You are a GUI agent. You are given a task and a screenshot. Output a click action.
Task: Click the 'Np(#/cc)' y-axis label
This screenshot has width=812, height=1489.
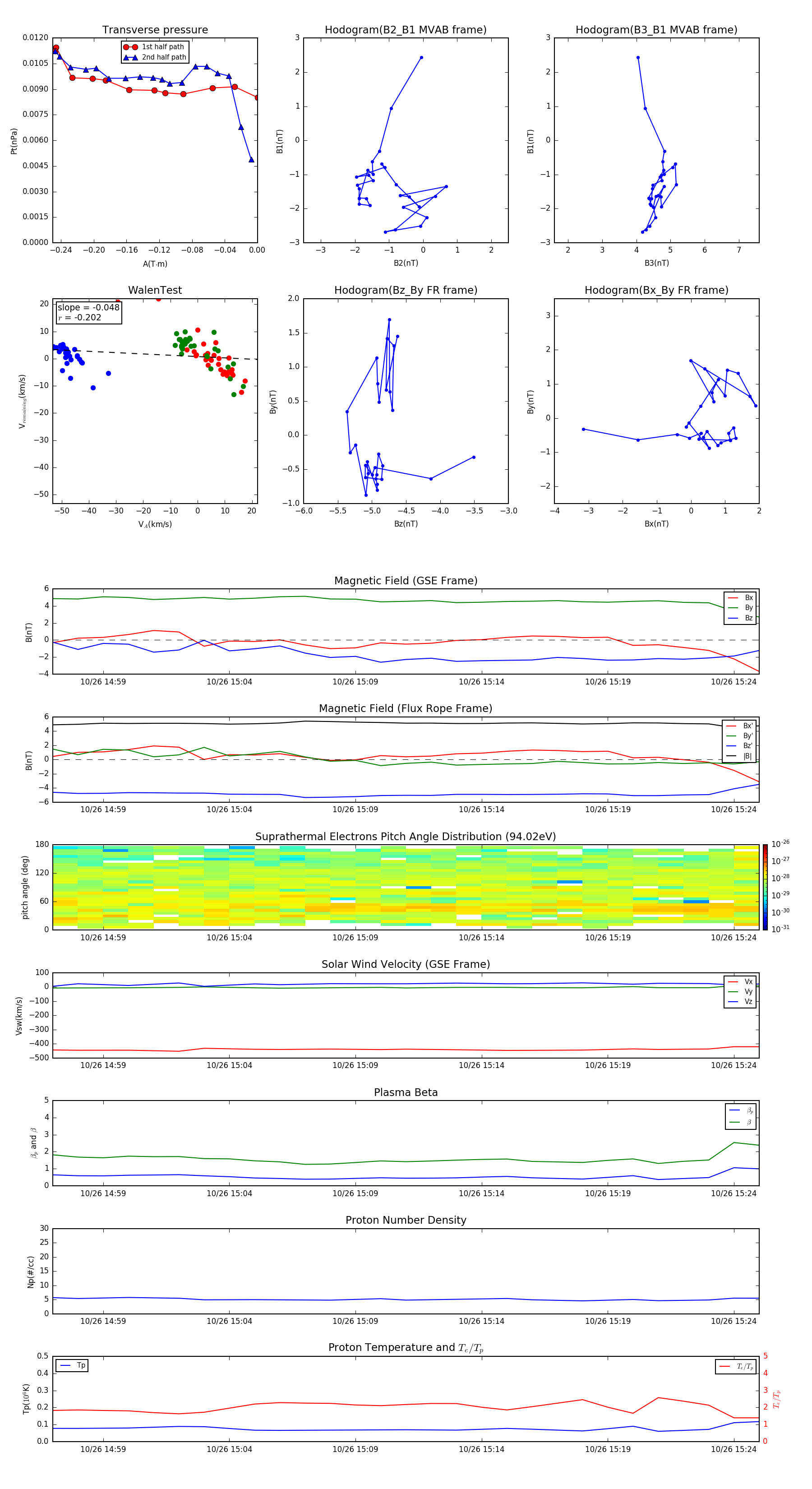(x=31, y=1272)
